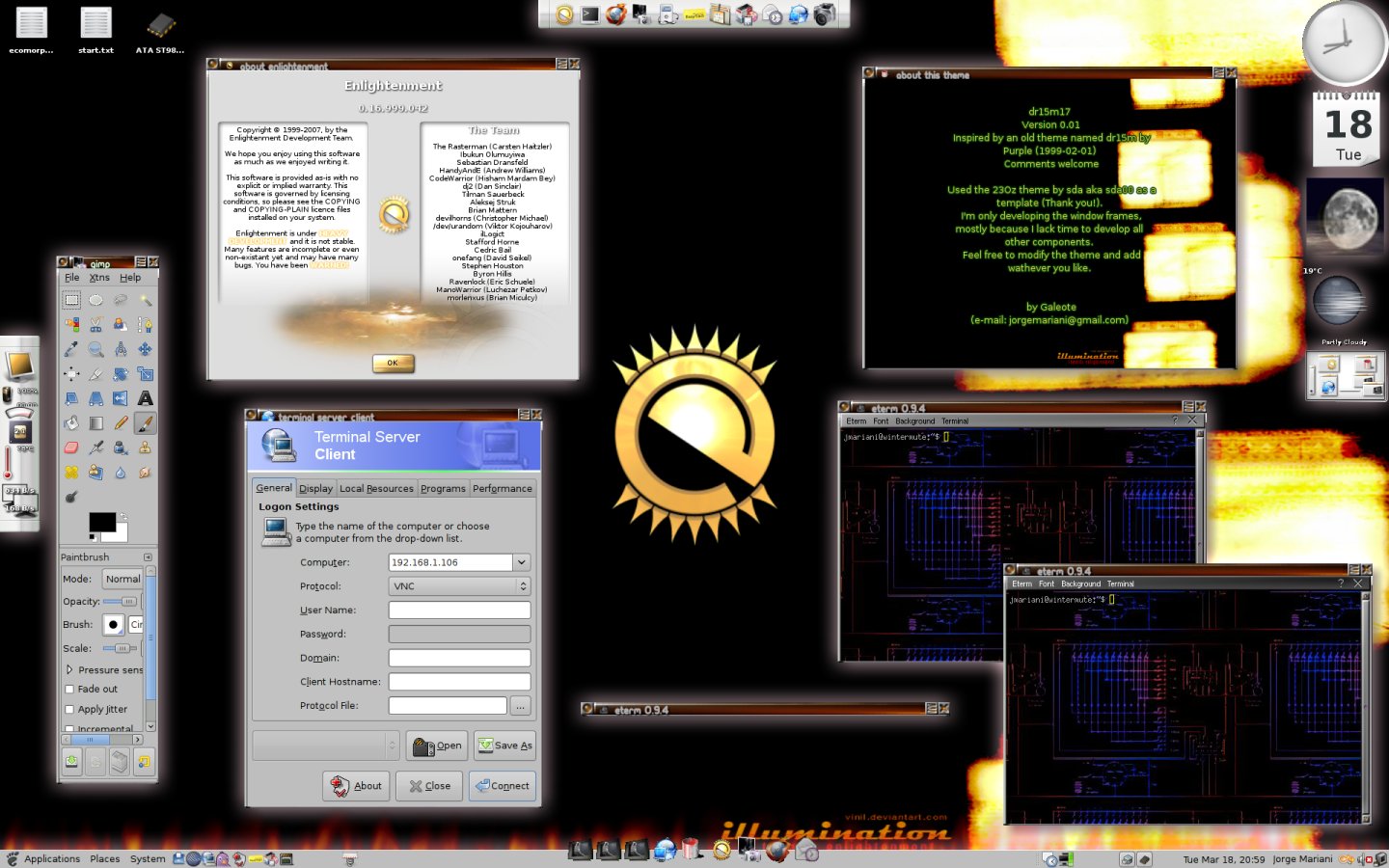1389x868 pixels.
Task: Select the Crop knife tool in GIMP
Action: pos(95,373)
